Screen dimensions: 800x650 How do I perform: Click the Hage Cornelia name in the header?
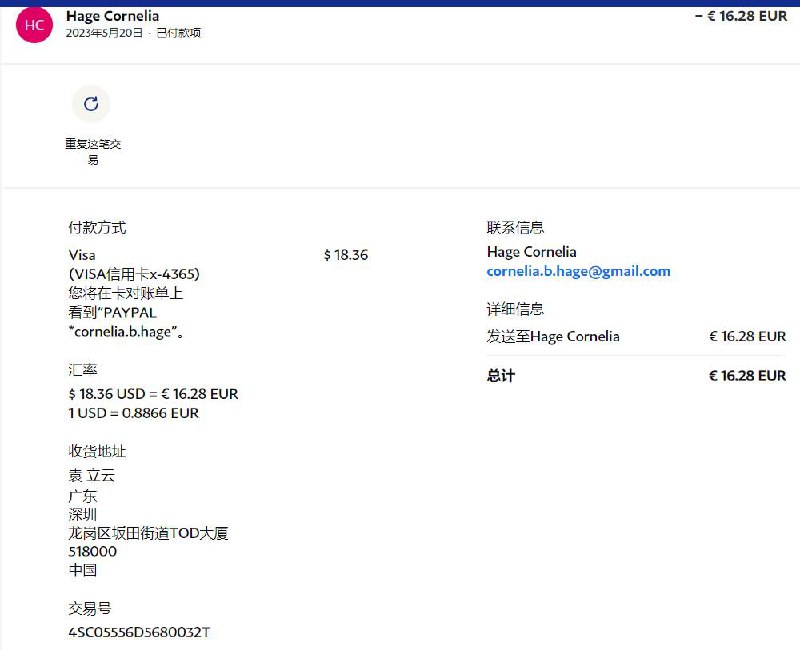click(x=112, y=16)
